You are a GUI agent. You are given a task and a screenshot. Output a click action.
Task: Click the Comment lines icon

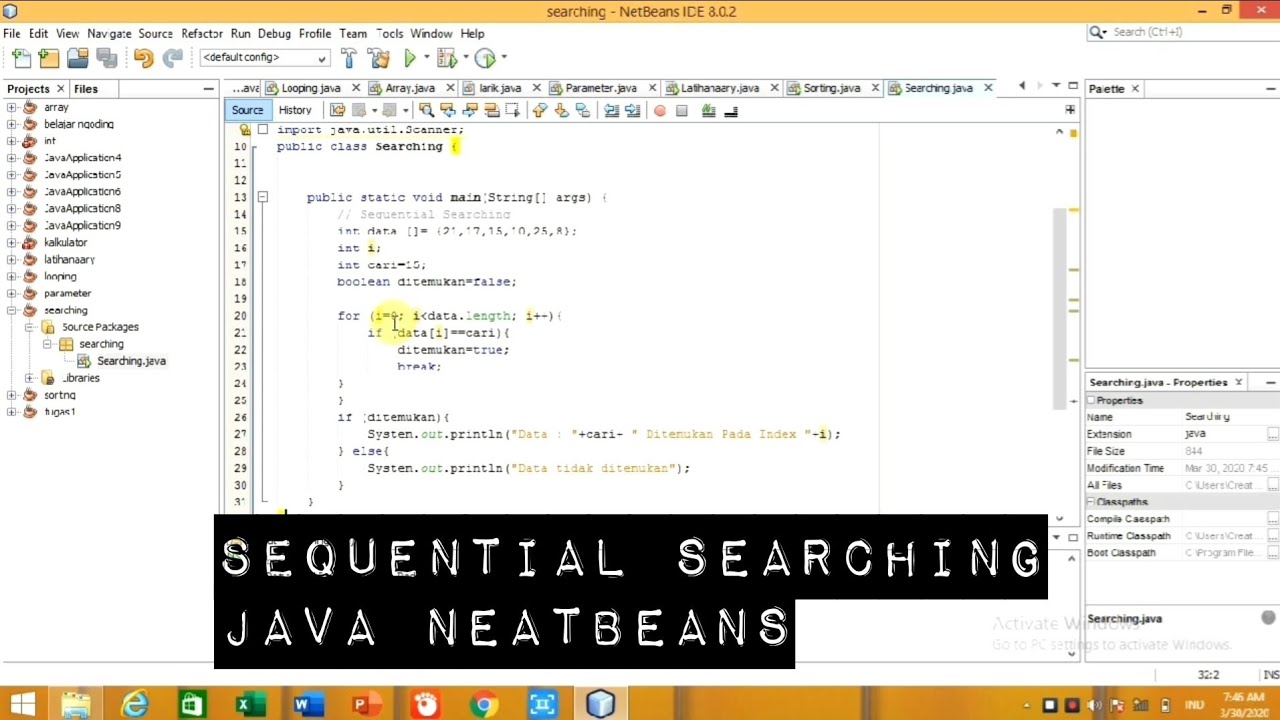[x=709, y=110]
